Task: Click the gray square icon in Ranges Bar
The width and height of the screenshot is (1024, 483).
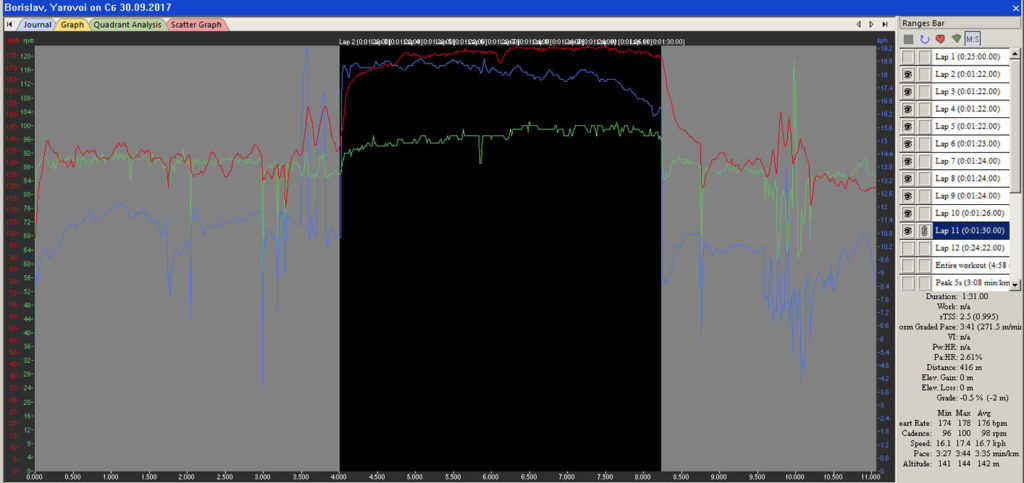Action: (908, 39)
